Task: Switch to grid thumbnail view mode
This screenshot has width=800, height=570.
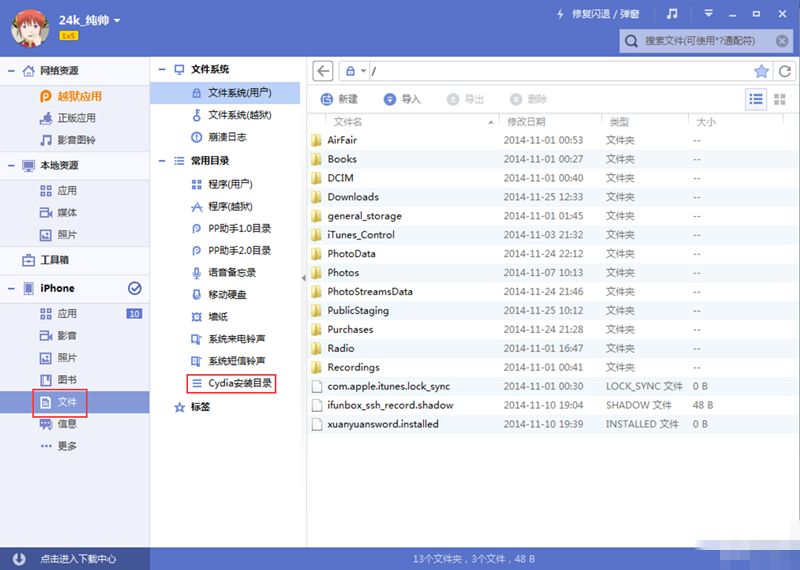Action: pos(780,100)
